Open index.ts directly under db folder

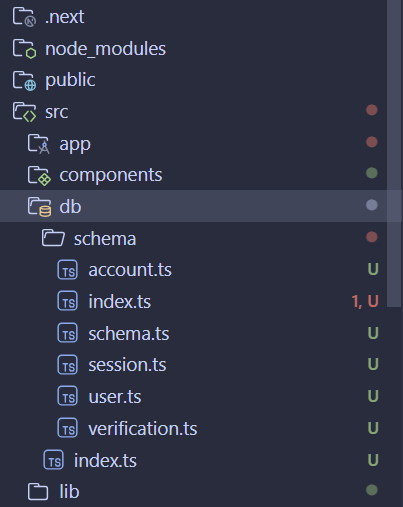pyautogui.click(x=105, y=460)
